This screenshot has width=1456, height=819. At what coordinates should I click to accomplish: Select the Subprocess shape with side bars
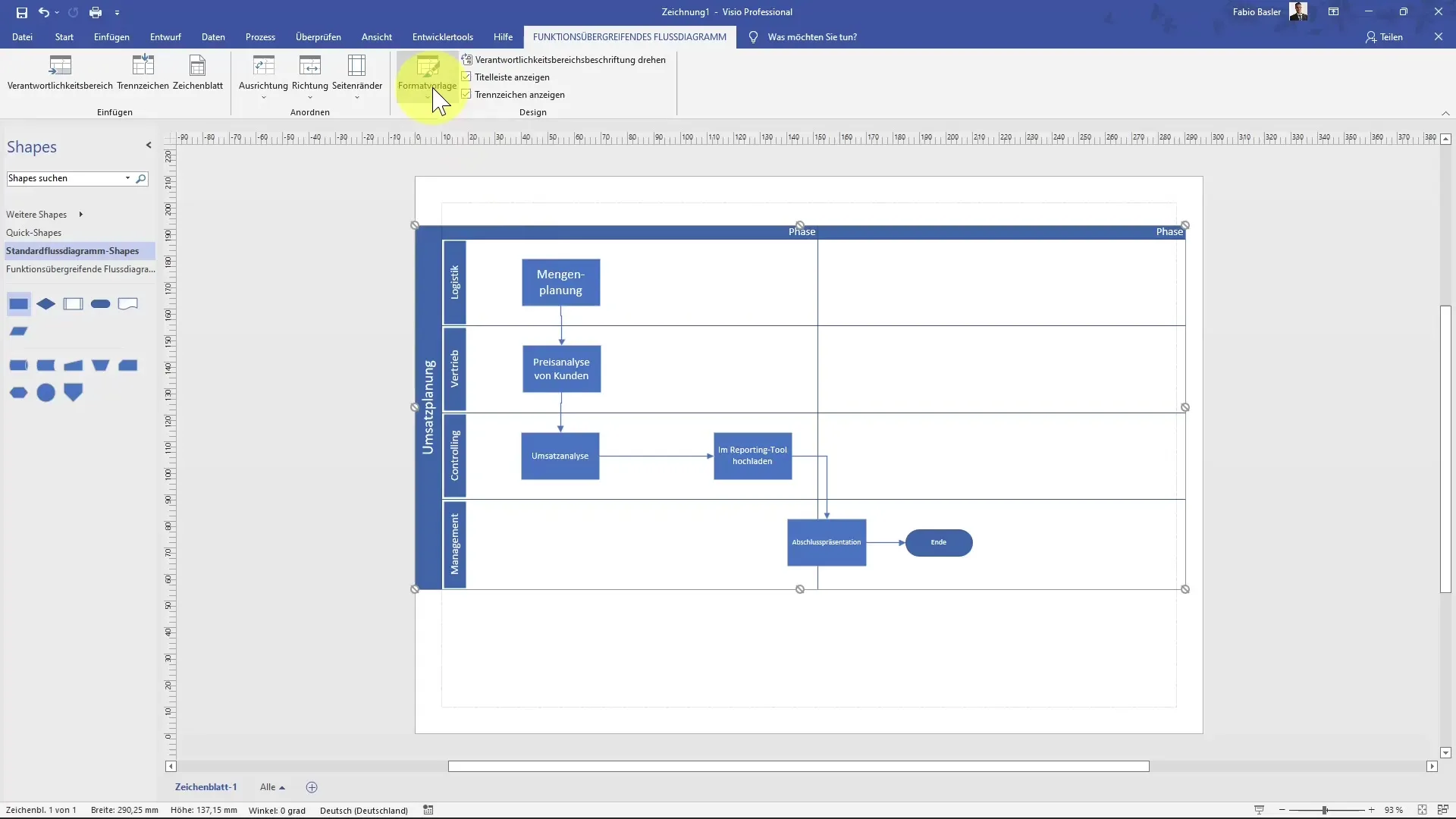74,304
